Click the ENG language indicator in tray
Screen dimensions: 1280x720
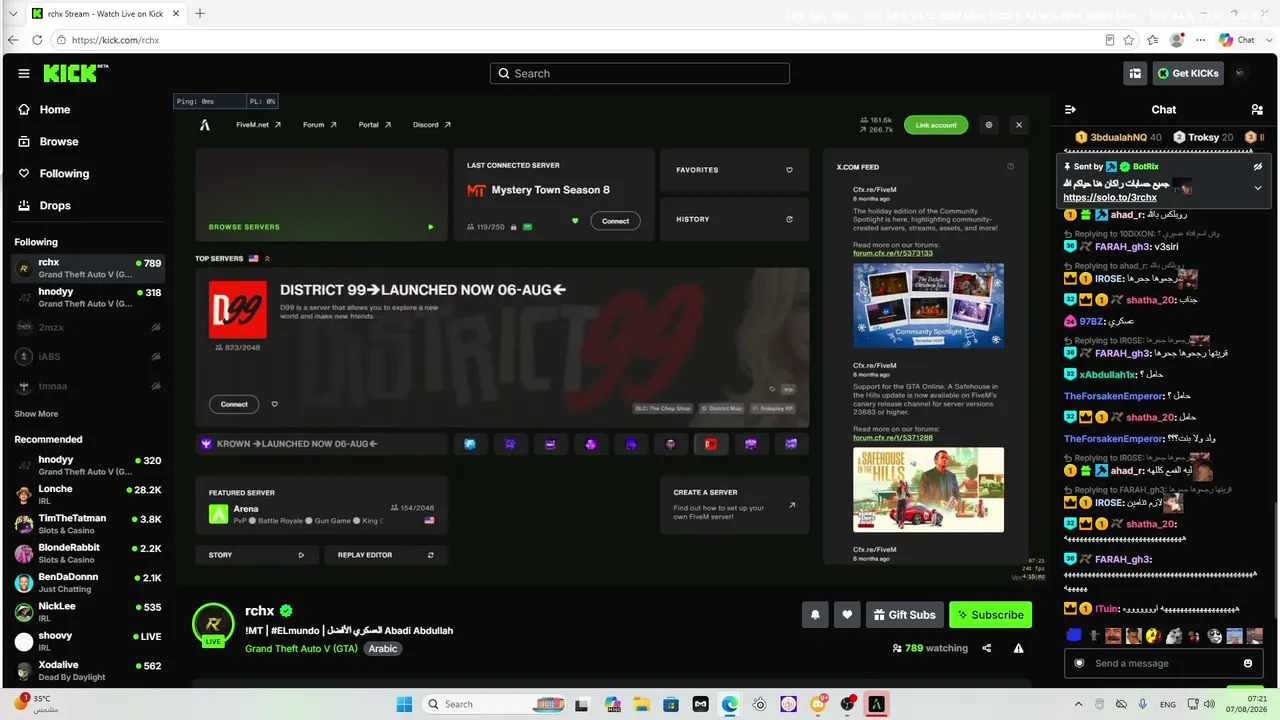(1167, 704)
